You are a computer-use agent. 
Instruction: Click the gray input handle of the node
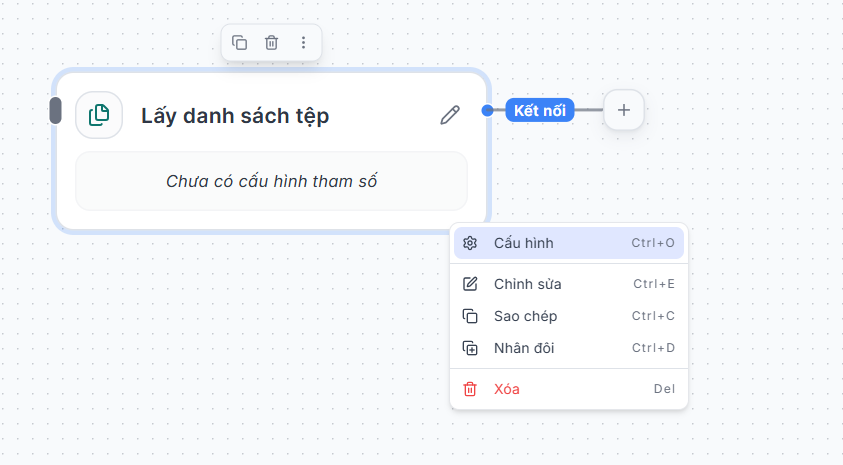pyautogui.click(x=55, y=110)
